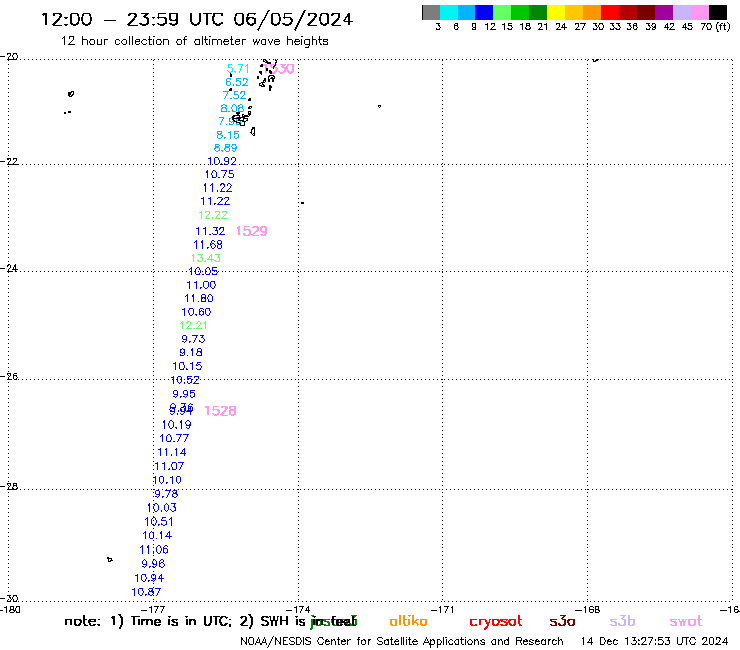This screenshot has width=740, height=650.
Task: Click the wave height value '11.80'
Action: point(199,298)
